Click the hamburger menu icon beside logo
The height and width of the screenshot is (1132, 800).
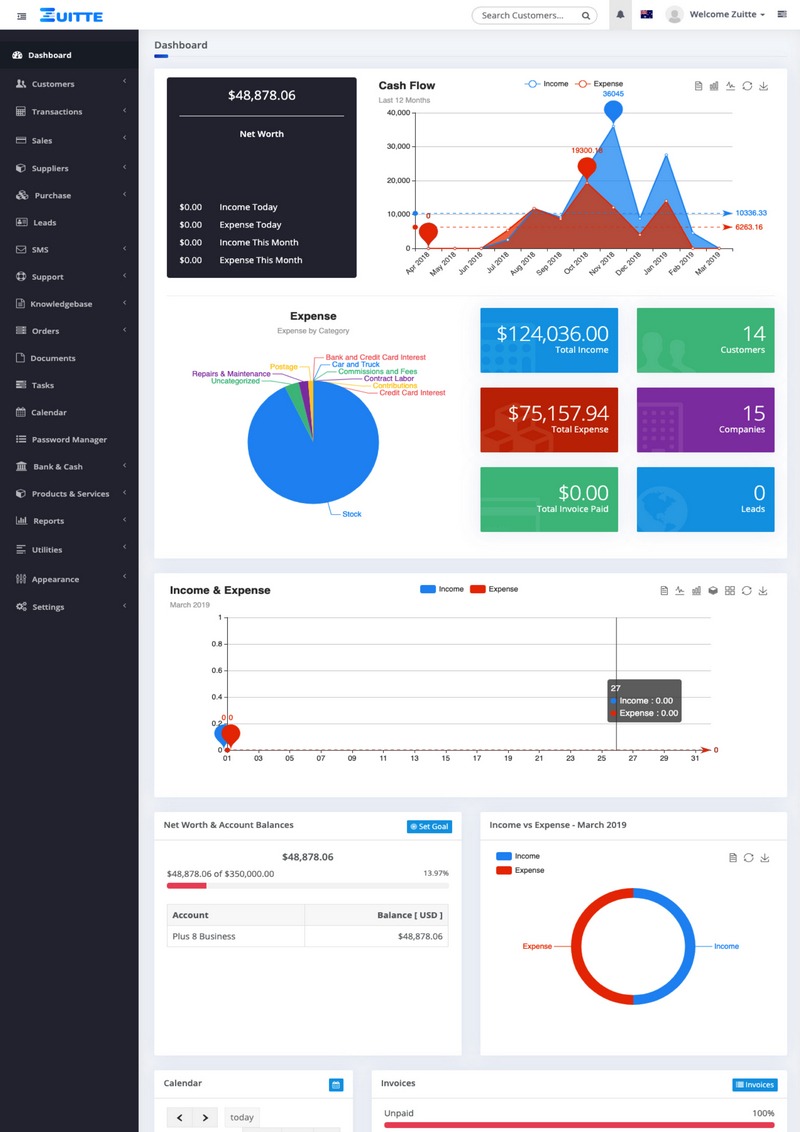[22, 16]
